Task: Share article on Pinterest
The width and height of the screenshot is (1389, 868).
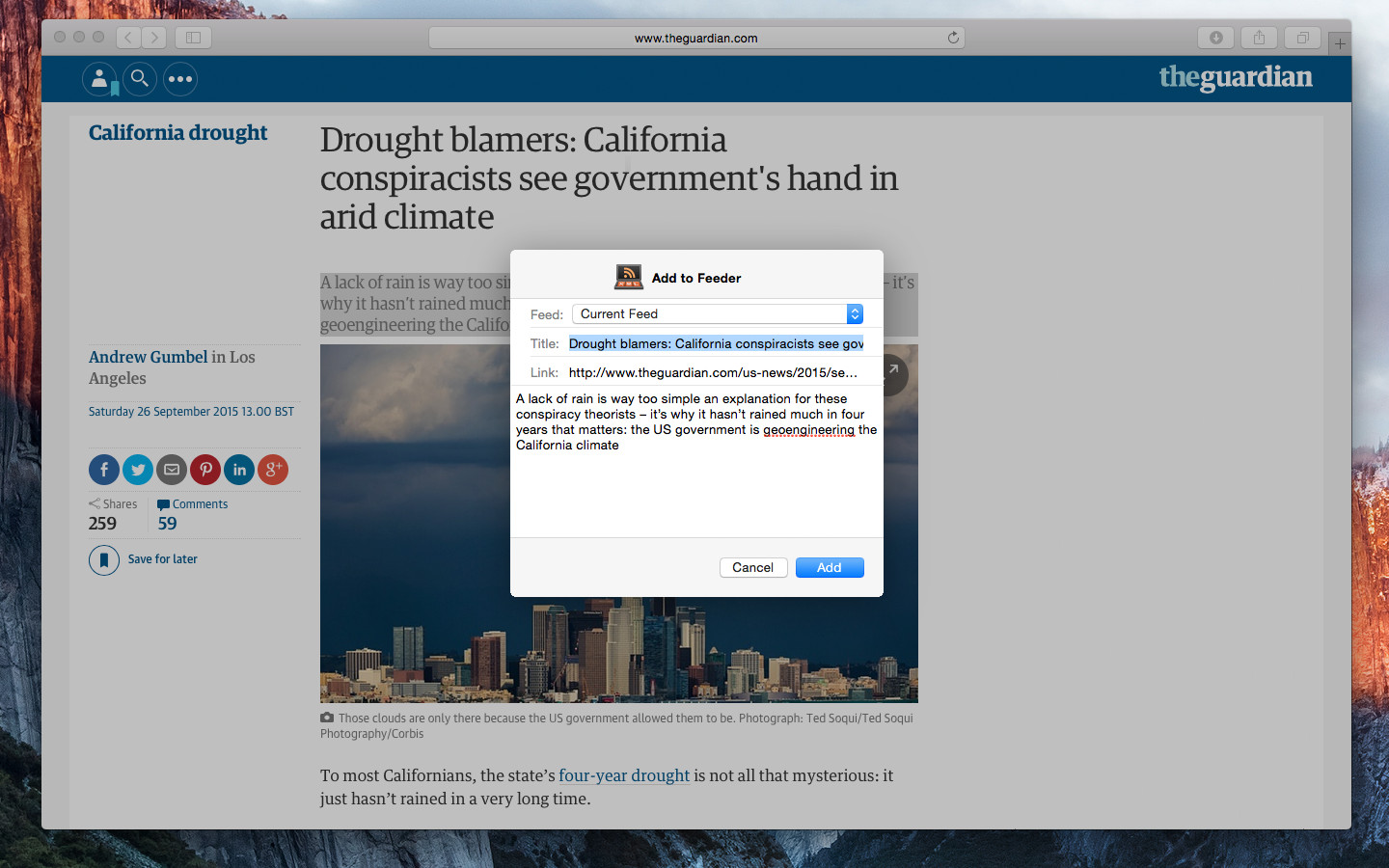Action: pyautogui.click(x=205, y=470)
